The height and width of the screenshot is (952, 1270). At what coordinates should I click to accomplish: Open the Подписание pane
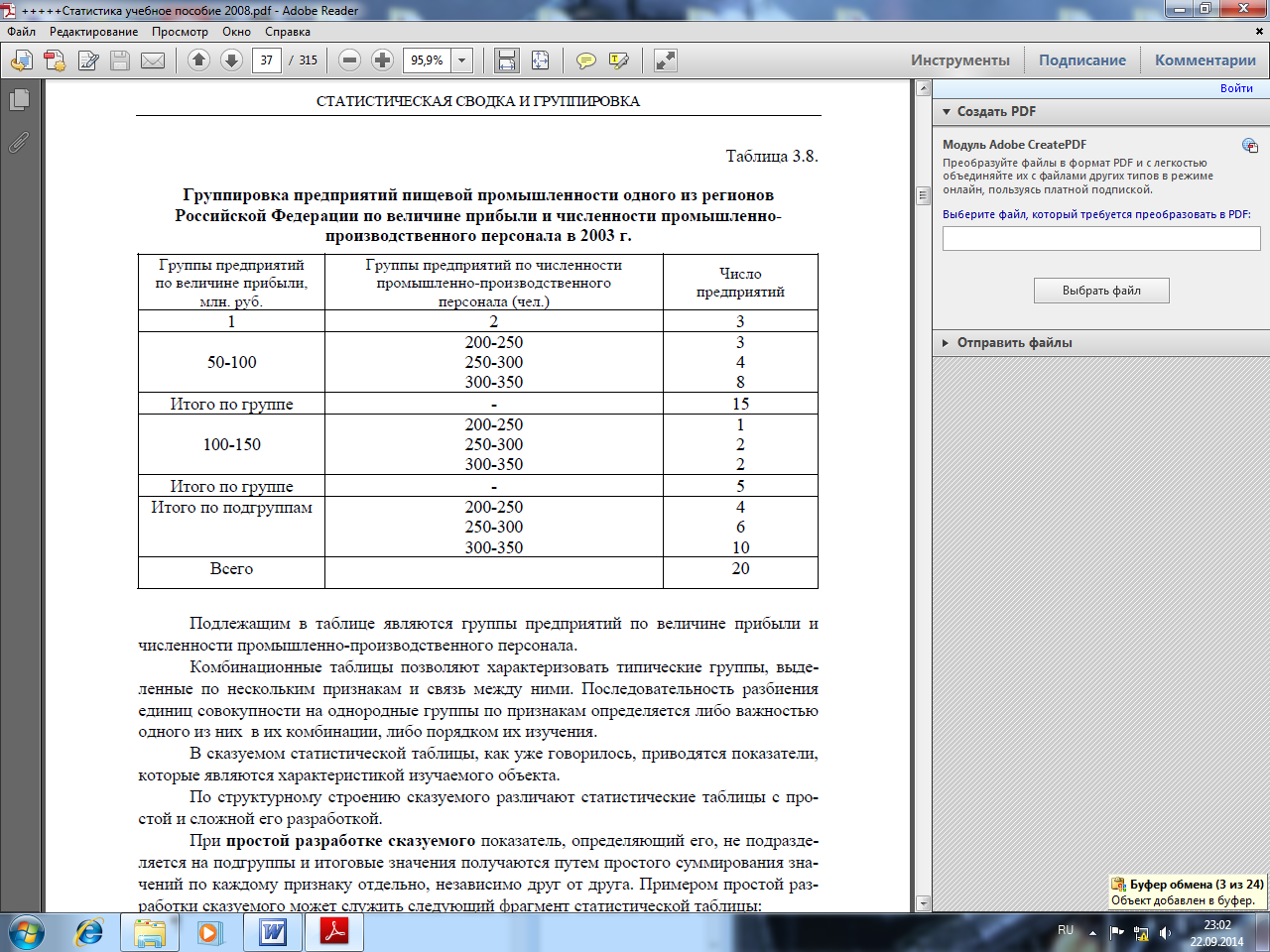tap(1082, 60)
